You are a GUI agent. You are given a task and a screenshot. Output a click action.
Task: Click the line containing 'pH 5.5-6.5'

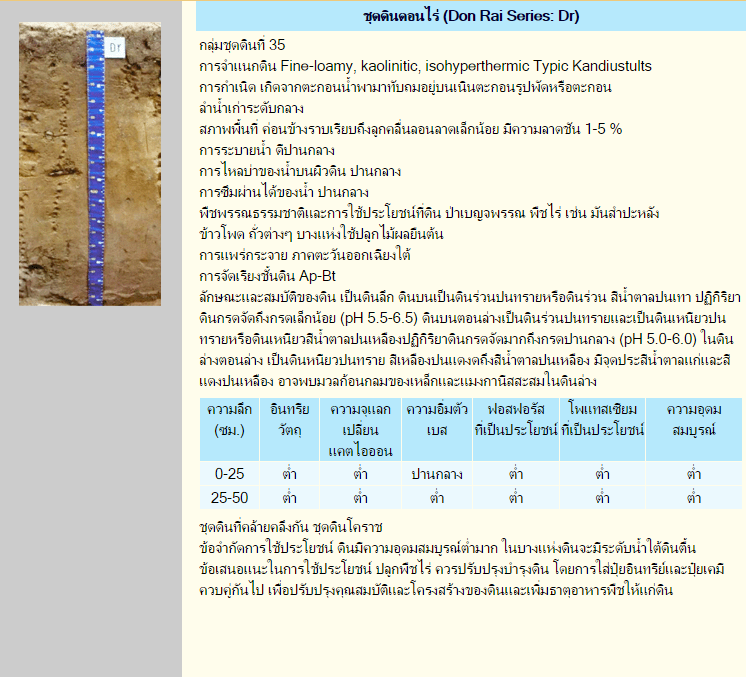click(x=462, y=318)
